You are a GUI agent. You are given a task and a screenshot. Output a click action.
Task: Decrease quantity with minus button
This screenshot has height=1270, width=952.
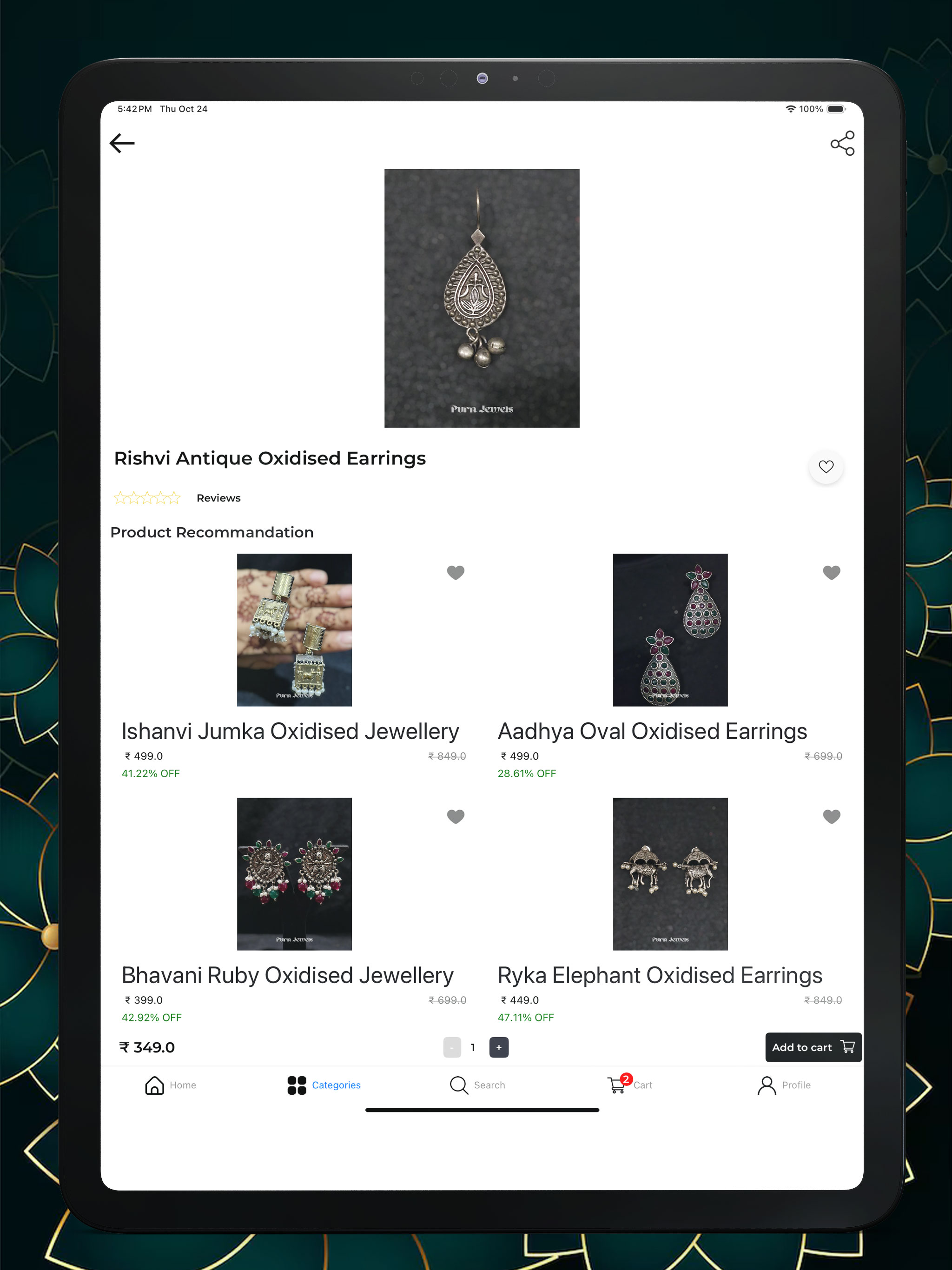point(452,1047)
